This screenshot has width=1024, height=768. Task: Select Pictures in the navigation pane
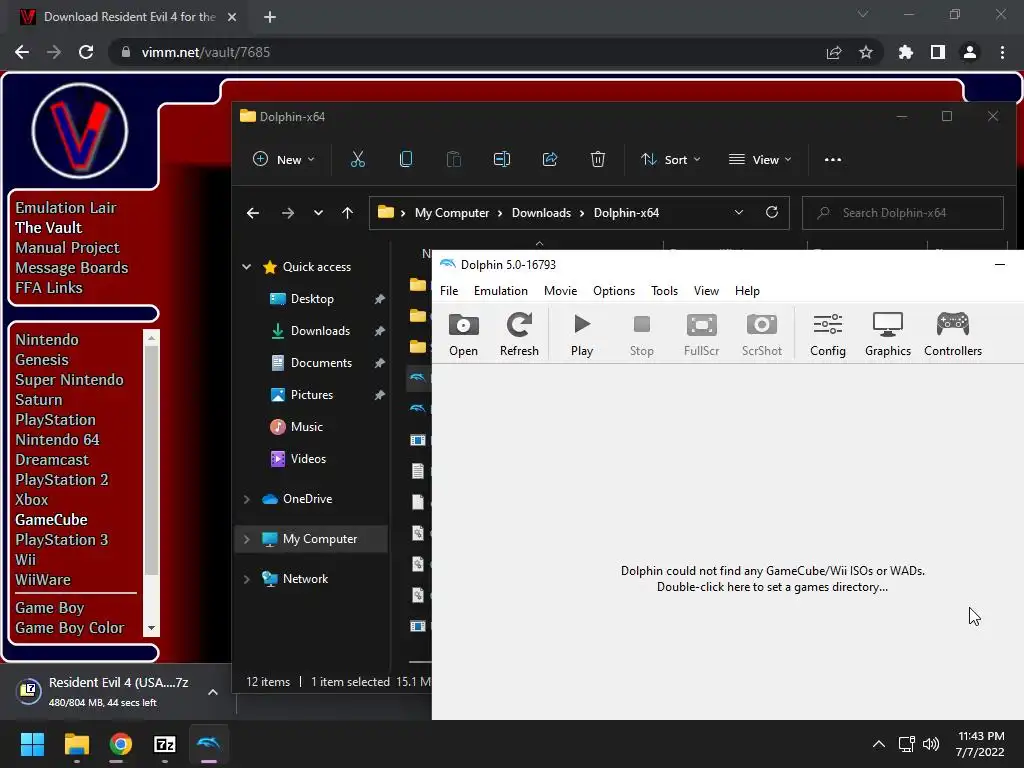click(x=312, y=394)
